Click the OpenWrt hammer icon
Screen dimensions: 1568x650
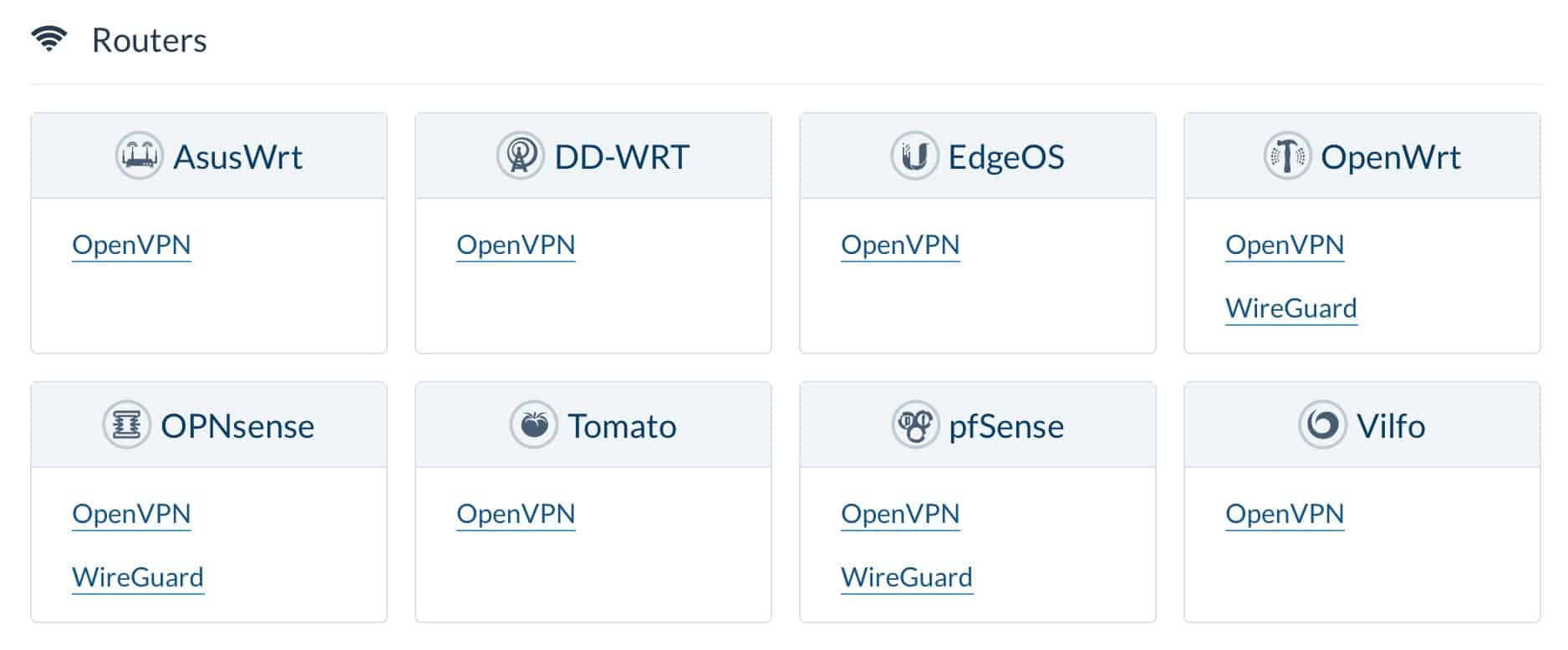pyautogui.click(x=1287, y=155)
